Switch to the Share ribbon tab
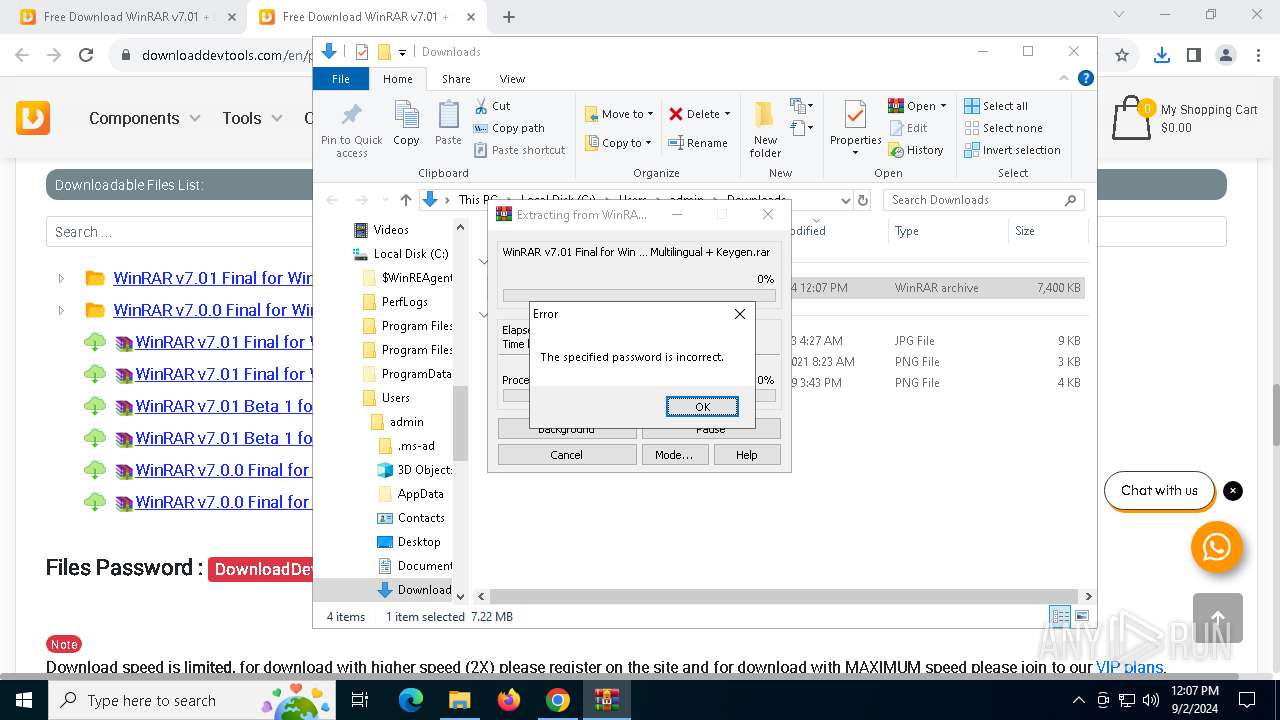 coord(456,79)
